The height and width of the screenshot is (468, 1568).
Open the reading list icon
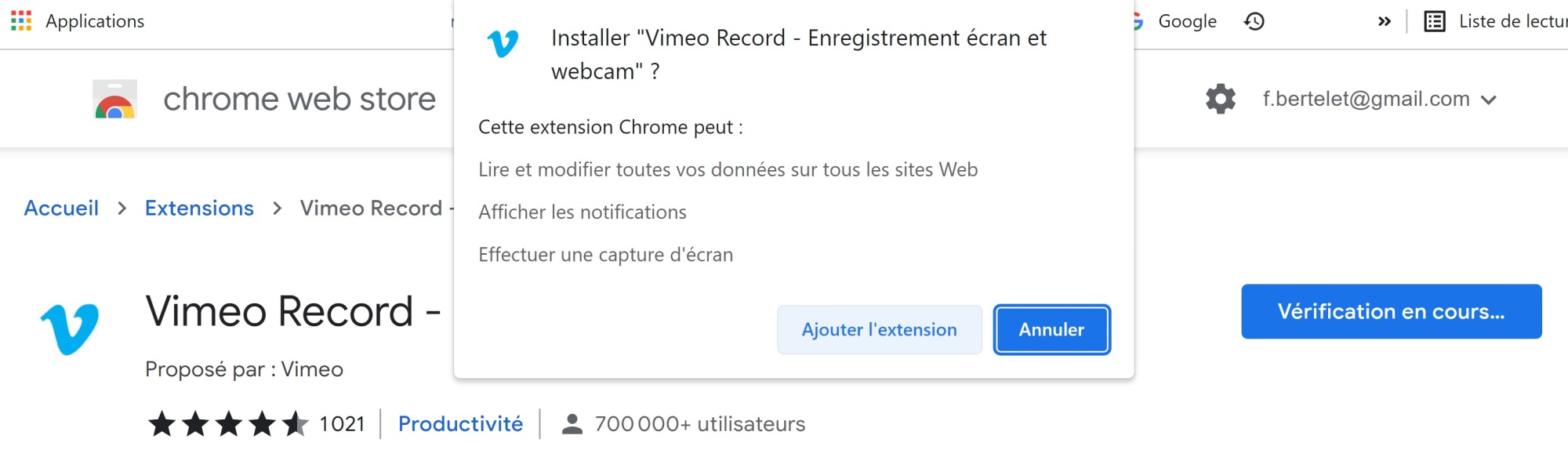(1434, 21)
